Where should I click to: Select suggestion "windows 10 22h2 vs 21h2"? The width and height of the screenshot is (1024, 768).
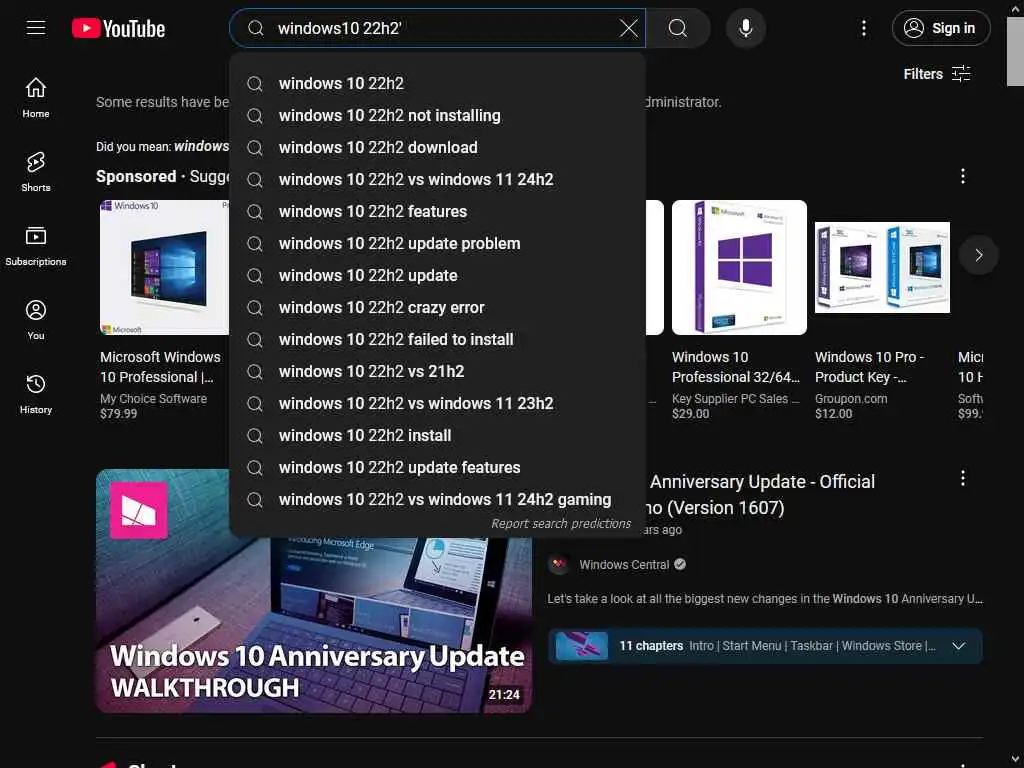(437, 372)
